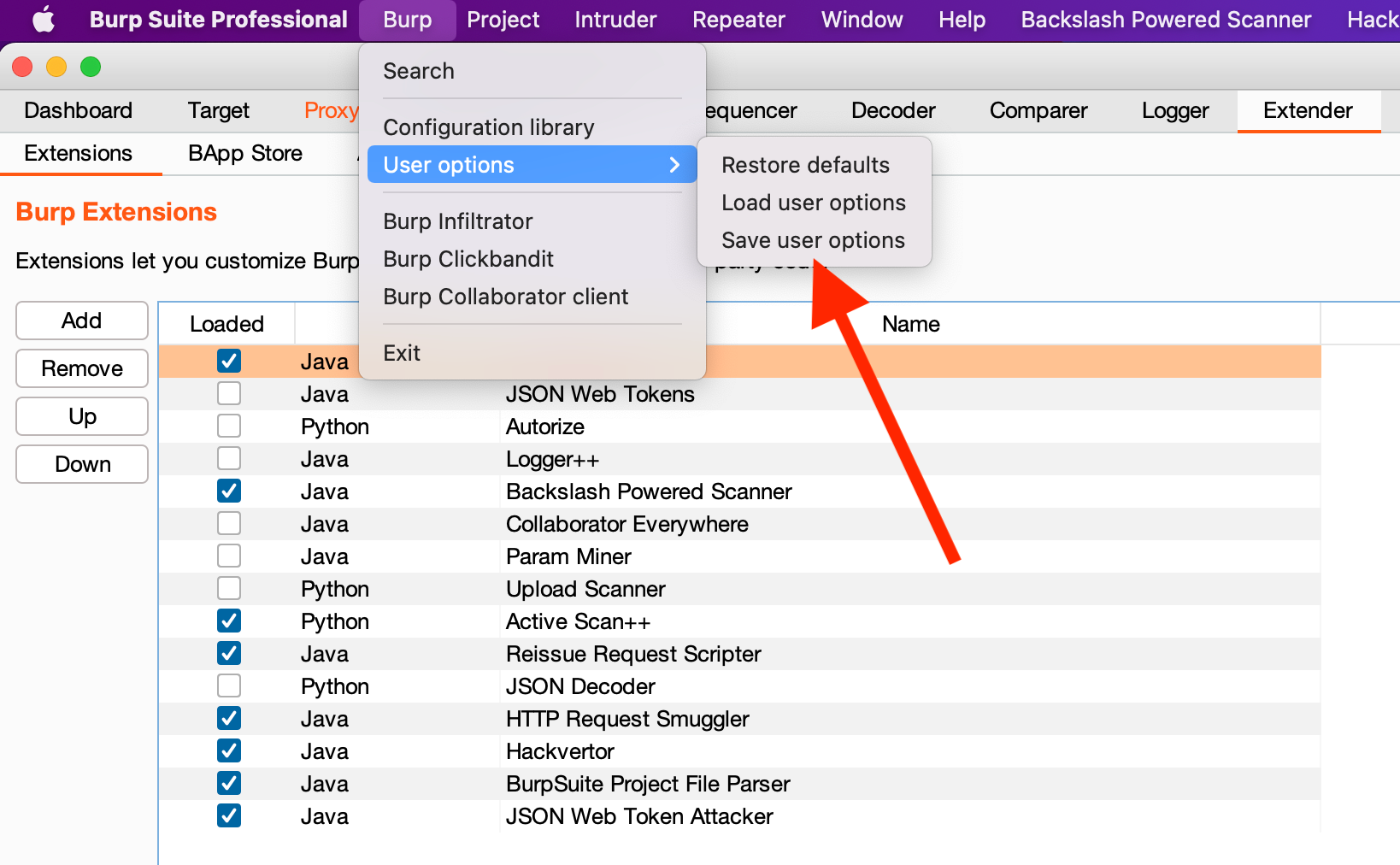
Task: Uncheck the Hackvertor loaded checkbox
Action: coord(229,750)
